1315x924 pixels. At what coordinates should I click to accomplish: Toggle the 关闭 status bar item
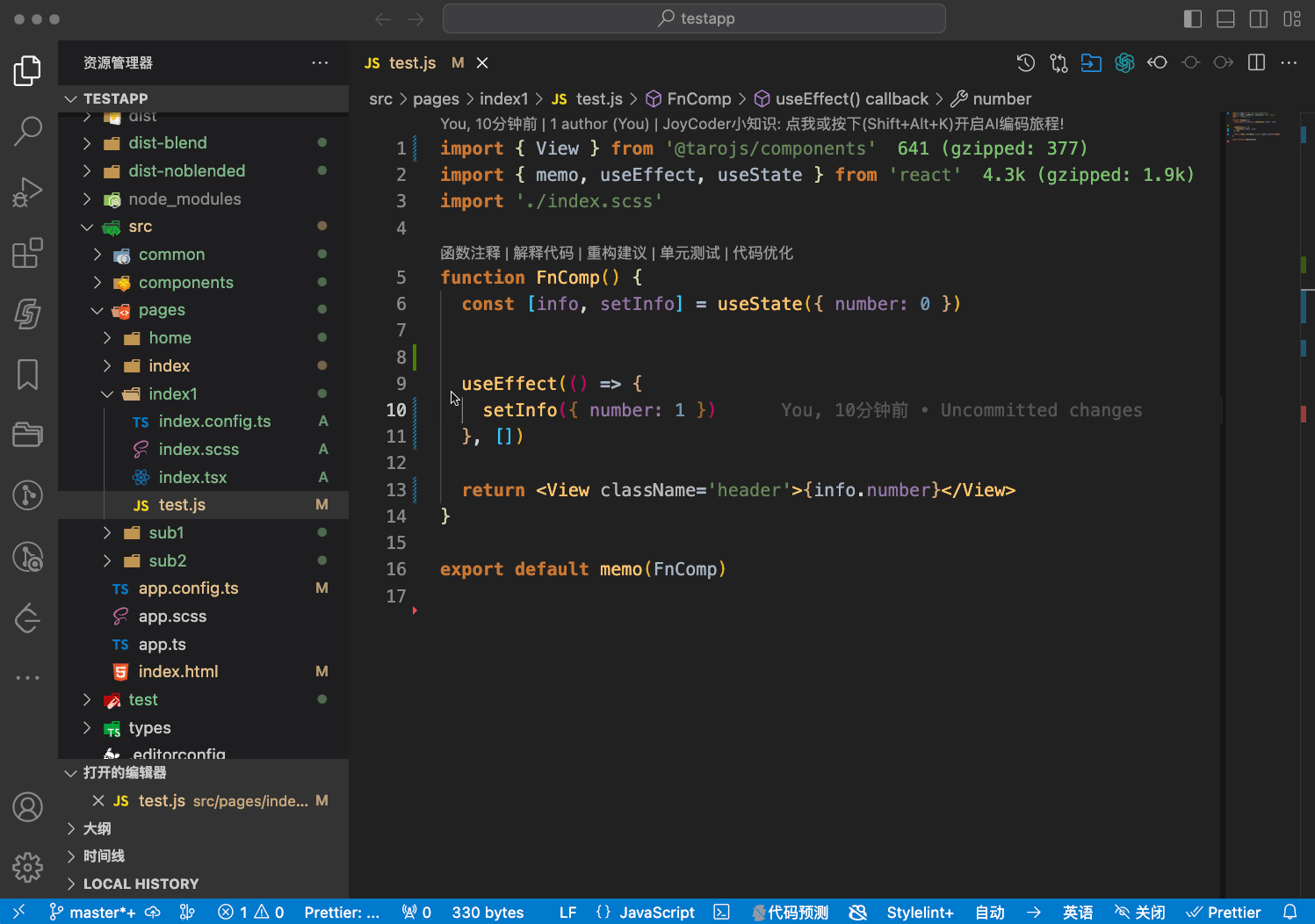1139,912
